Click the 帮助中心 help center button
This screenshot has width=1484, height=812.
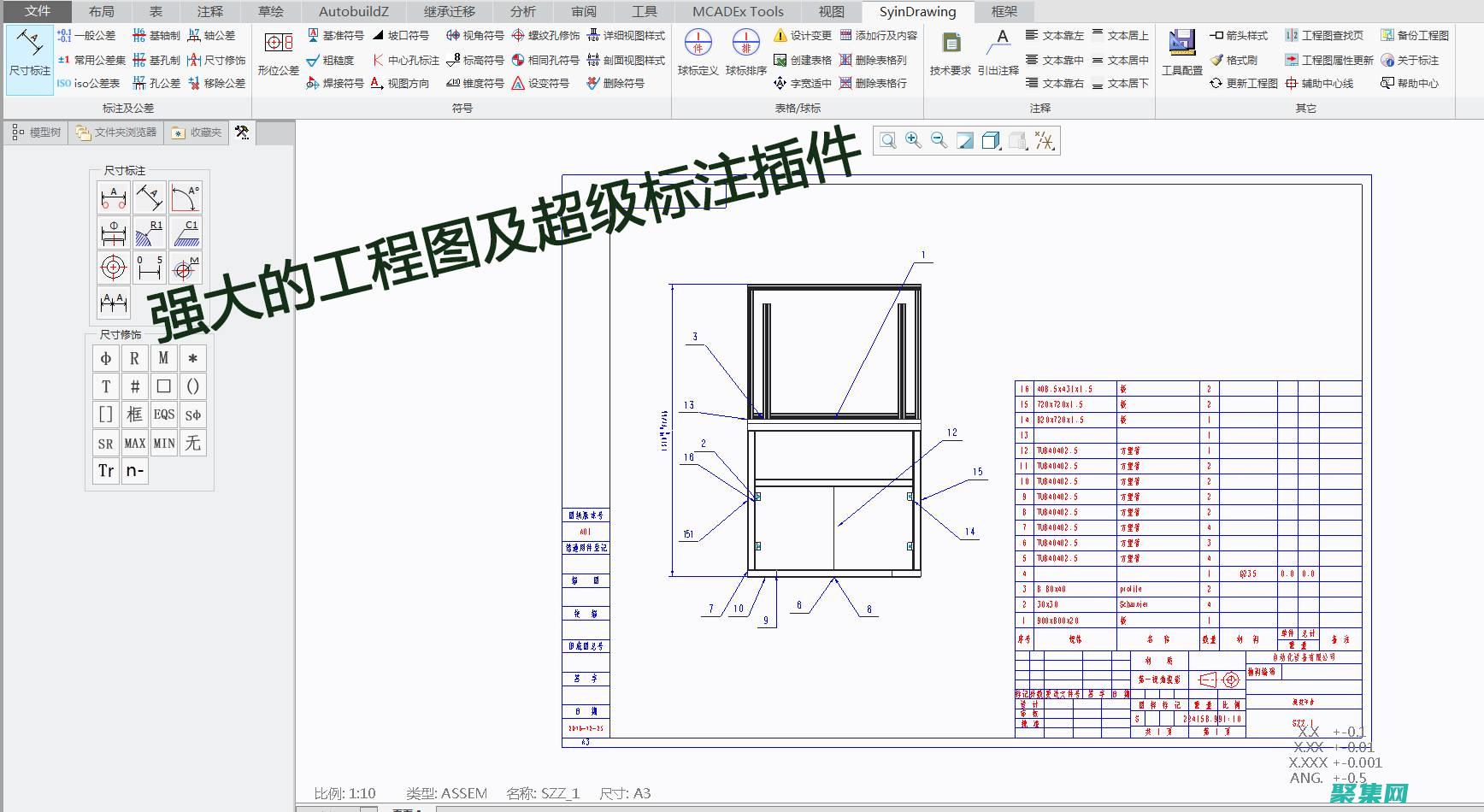coord(1410,83)
